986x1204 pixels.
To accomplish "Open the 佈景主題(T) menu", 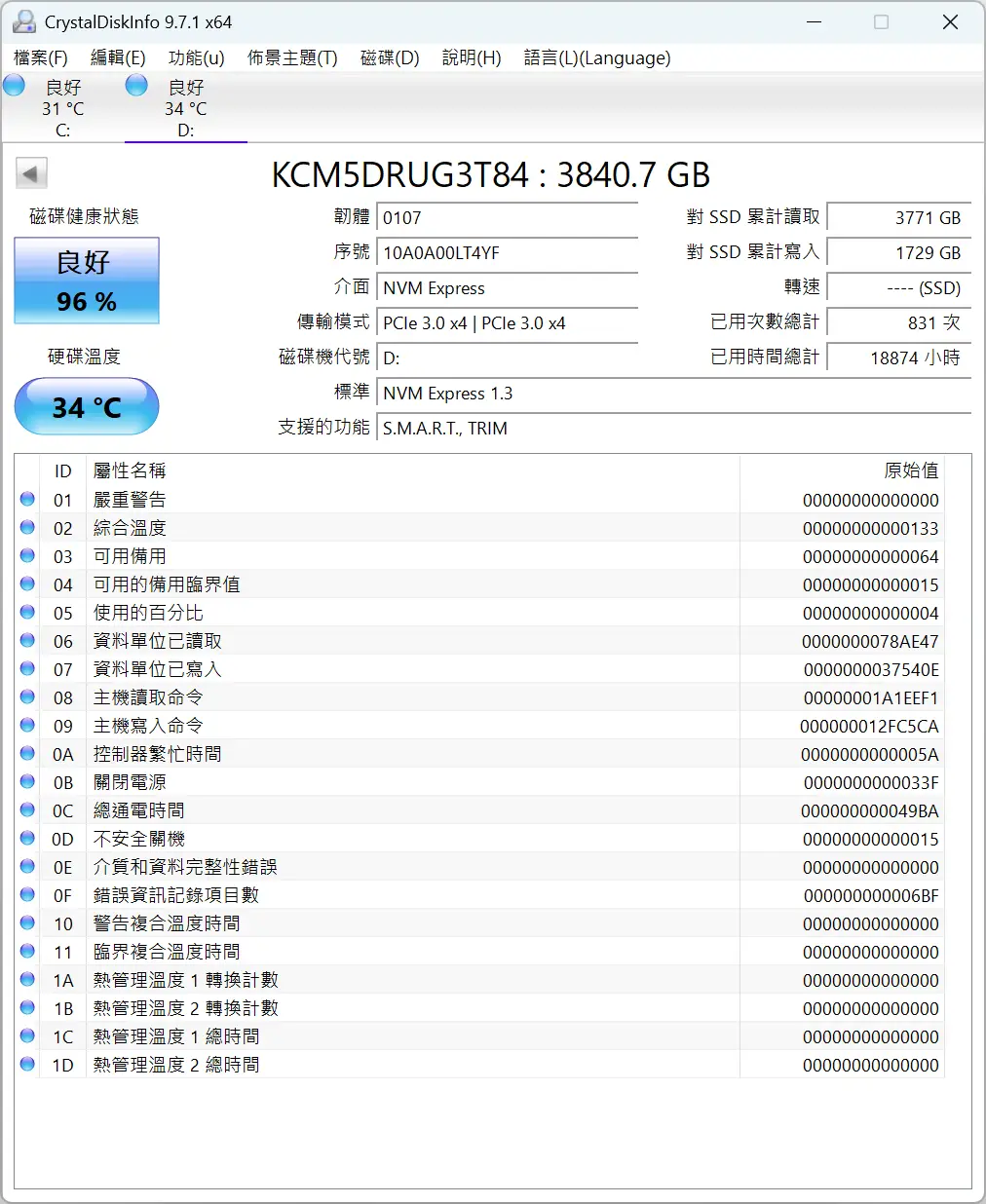I will click(292, 58).
